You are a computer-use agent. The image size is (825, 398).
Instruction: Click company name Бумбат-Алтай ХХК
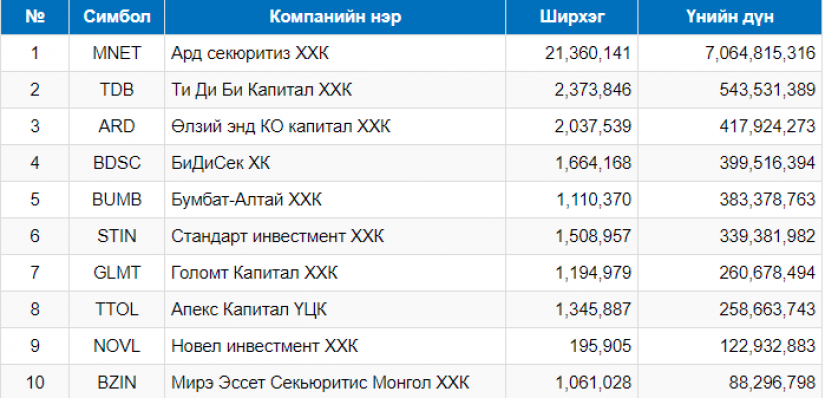coord(246,200)
